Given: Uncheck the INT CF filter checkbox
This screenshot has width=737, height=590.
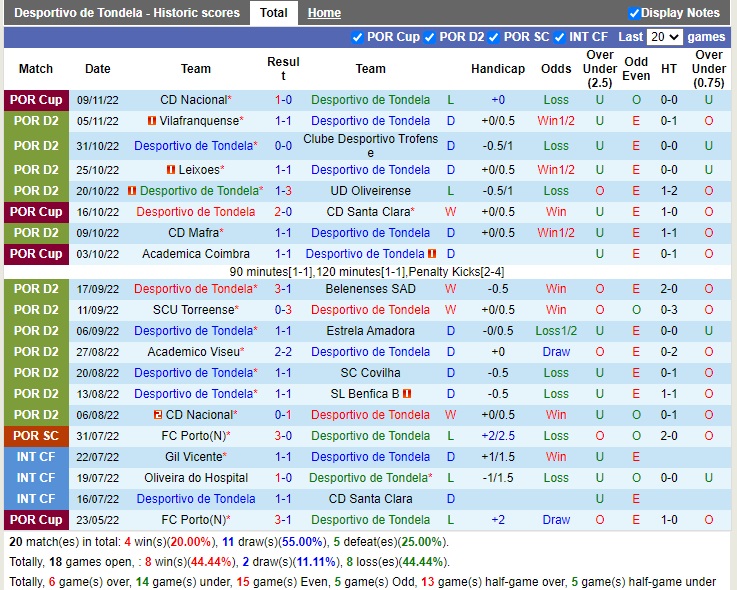Looking at the screenshot, I should click(559, 37).
